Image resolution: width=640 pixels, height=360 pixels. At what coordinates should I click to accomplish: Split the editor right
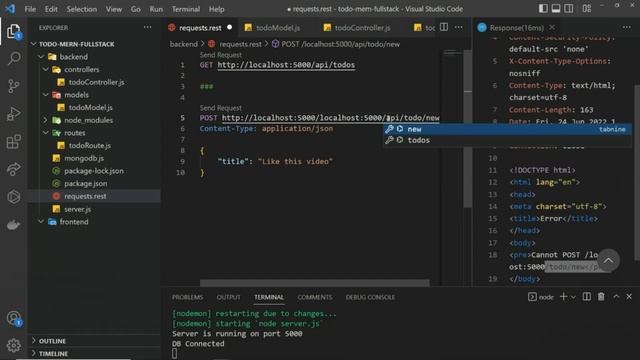444,27
